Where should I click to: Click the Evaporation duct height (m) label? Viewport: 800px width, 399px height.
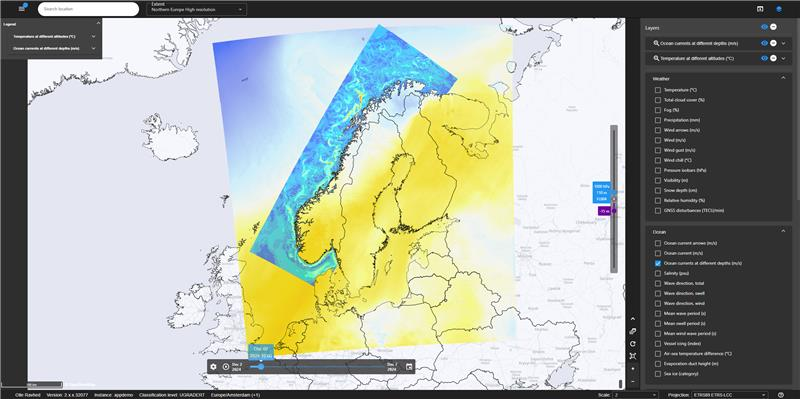click(691, 363)
